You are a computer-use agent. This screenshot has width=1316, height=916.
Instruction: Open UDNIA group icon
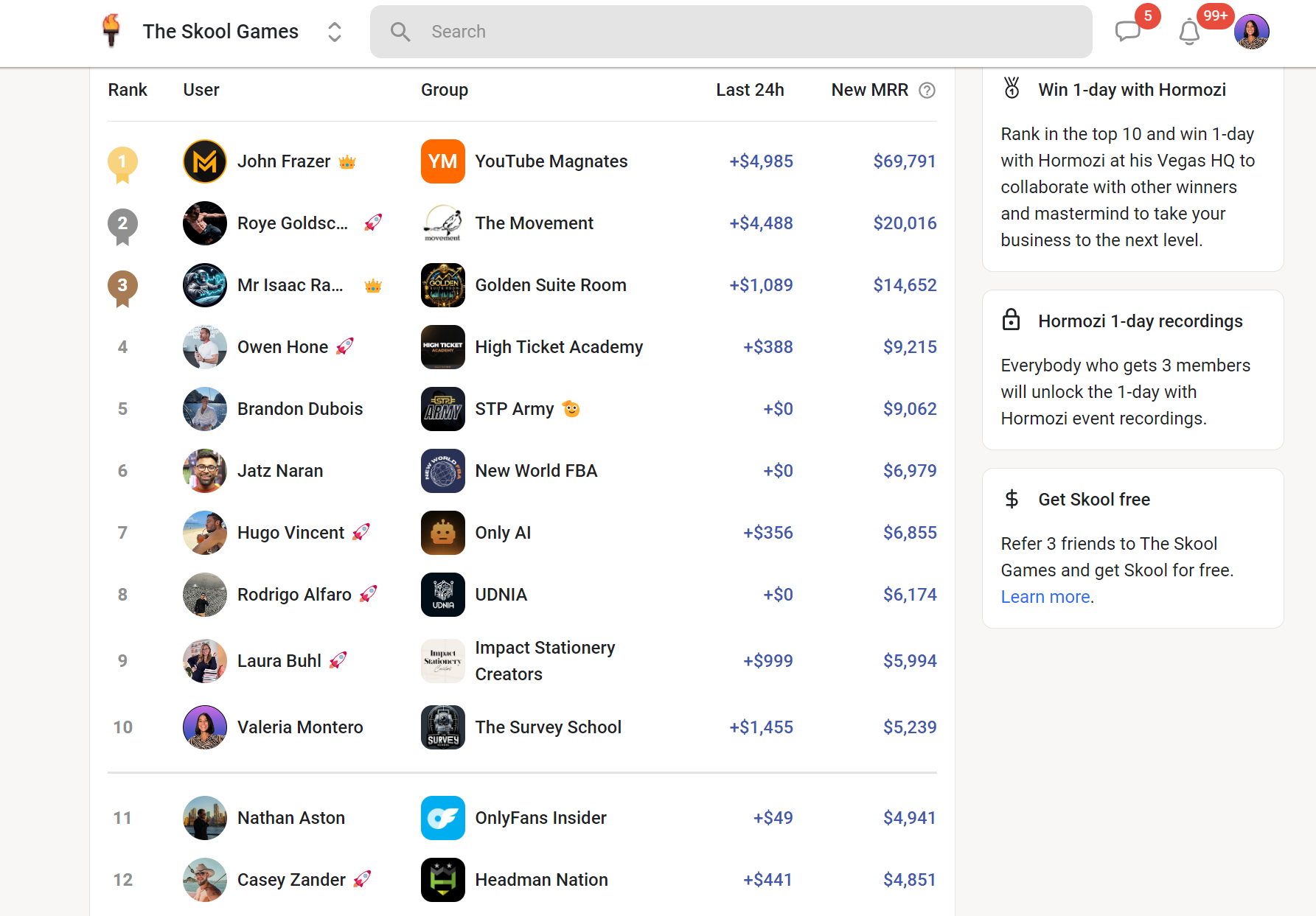tap(443, 595)
